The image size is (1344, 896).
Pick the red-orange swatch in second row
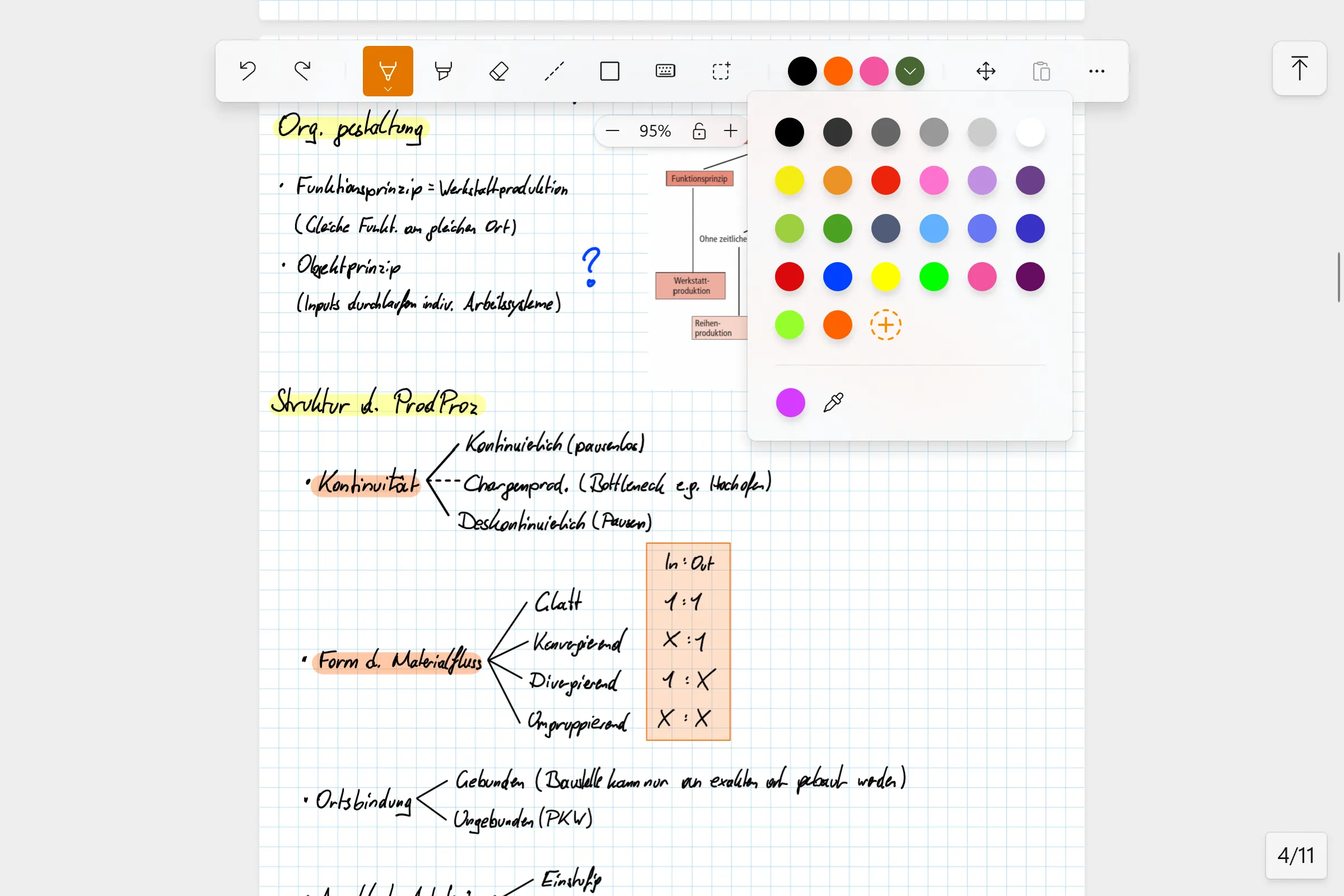pyautogui.click(x=885, y=180)
